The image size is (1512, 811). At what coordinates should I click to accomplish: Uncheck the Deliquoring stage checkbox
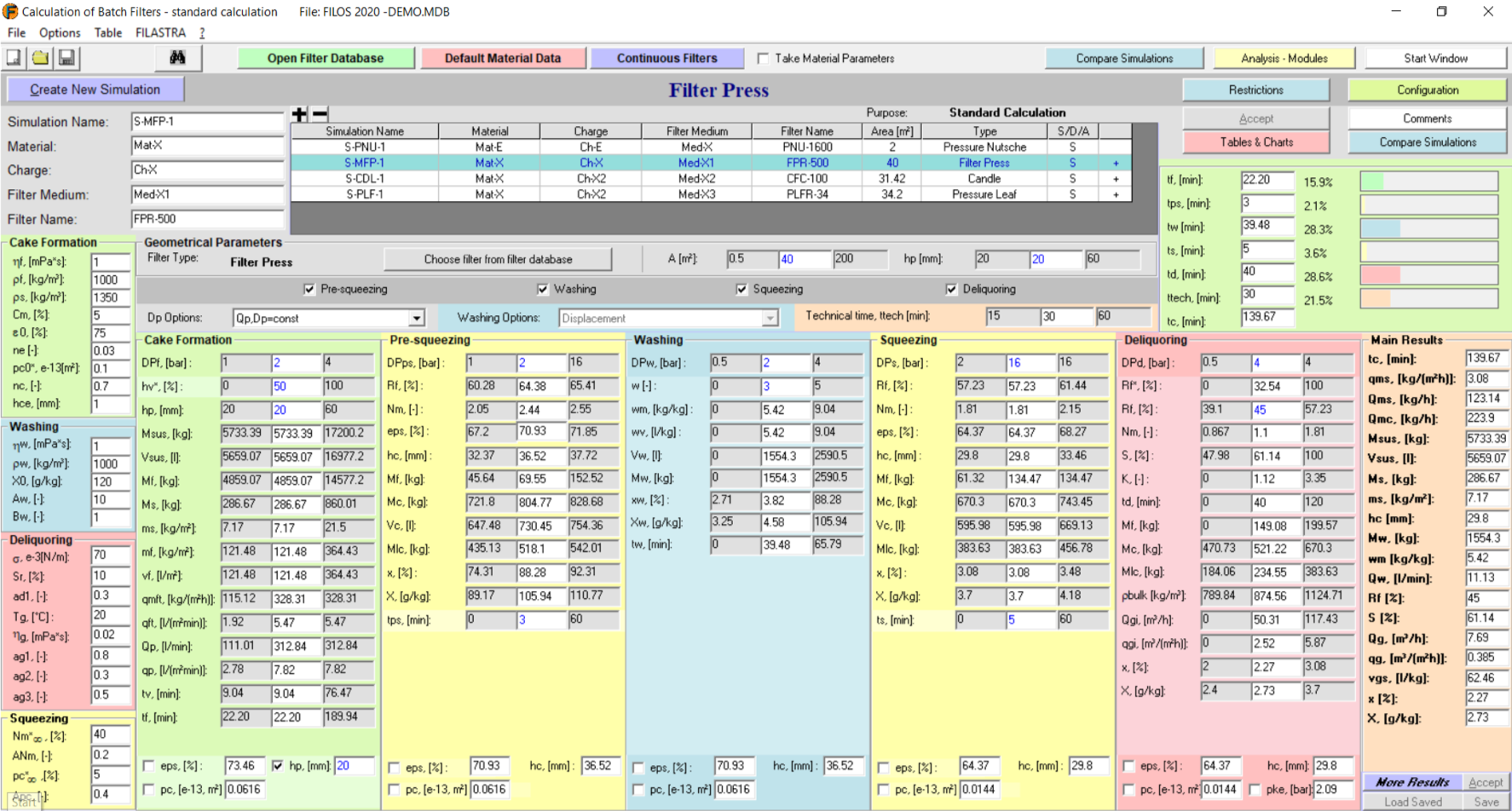951,290
